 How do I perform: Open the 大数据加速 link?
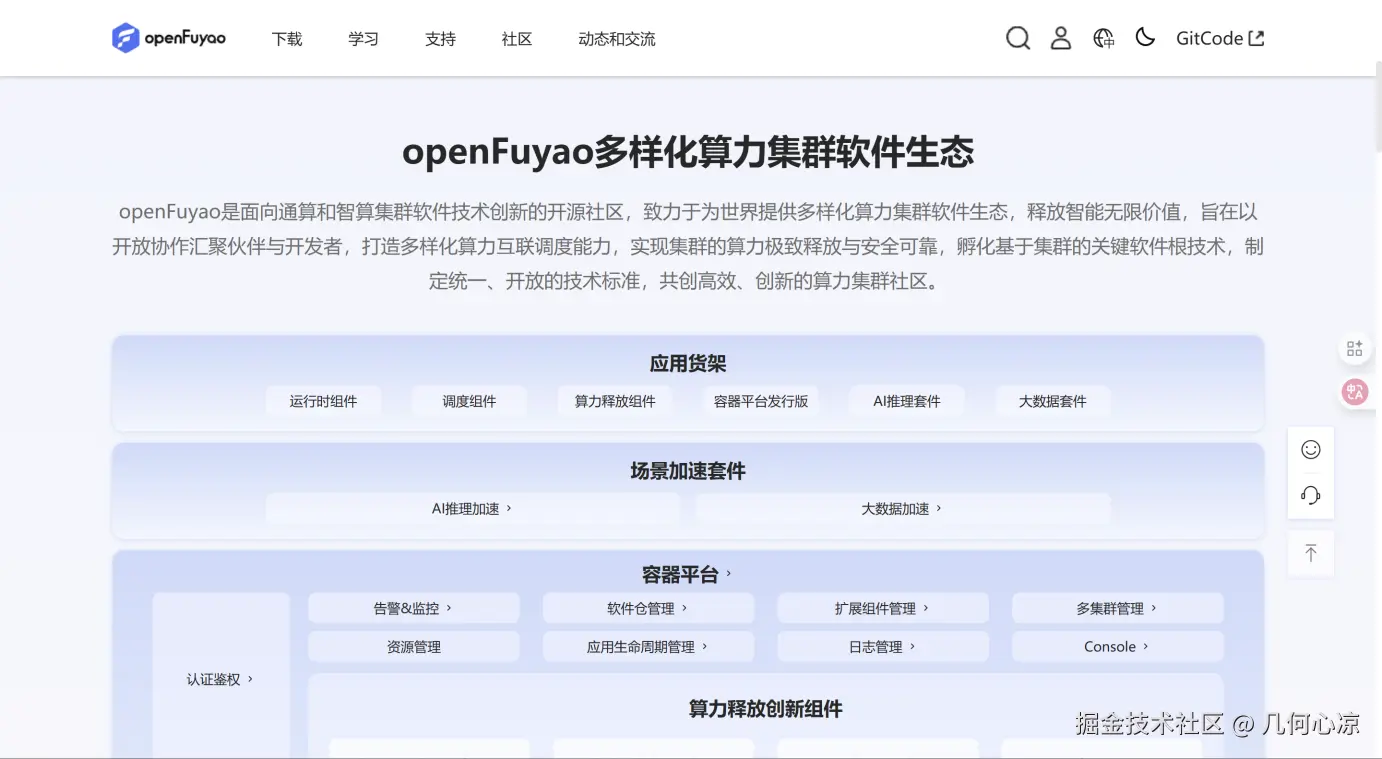[902, 509]
